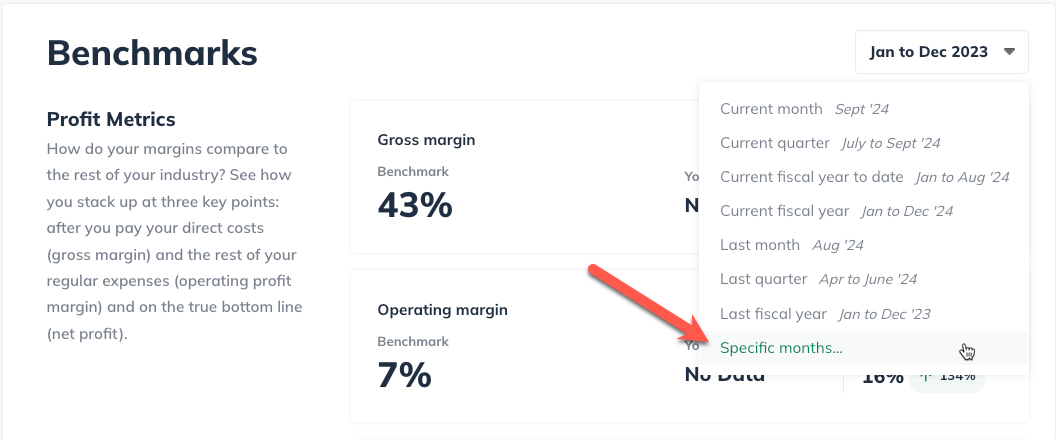The image size is (1056, 439).
Task: Open the Jan to Dec 2023 date dropdown
Action: click(942, 52)
